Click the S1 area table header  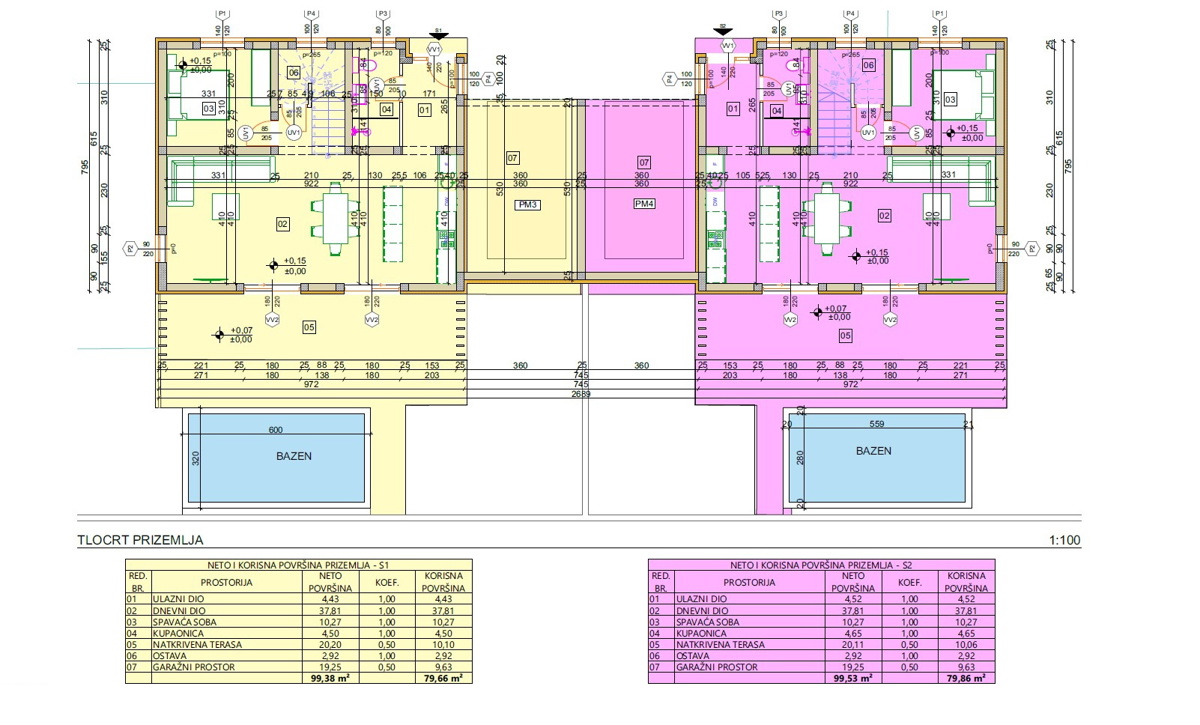click(x=297, y=565)
